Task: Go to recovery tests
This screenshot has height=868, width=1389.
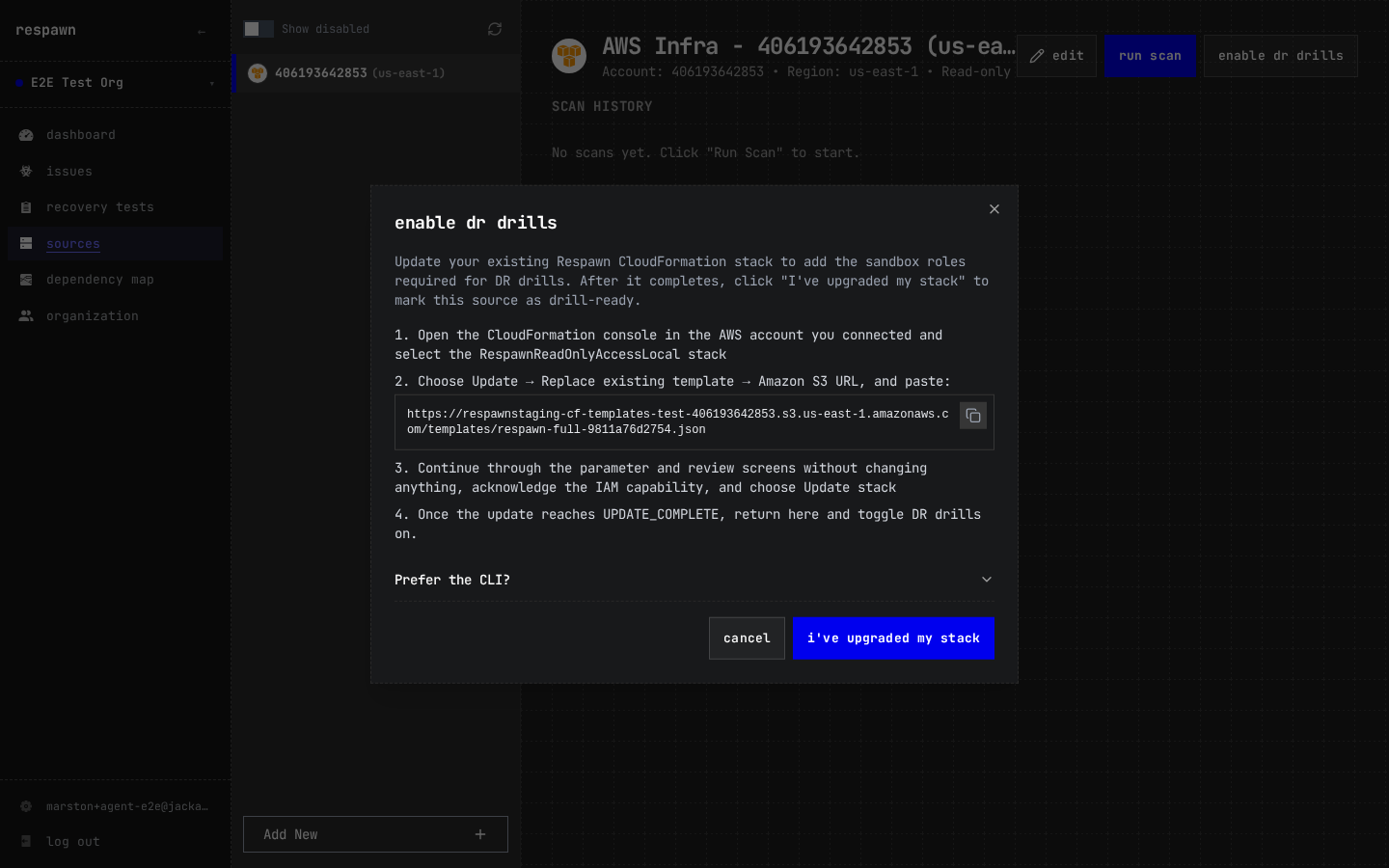Action: pos(115,207)
